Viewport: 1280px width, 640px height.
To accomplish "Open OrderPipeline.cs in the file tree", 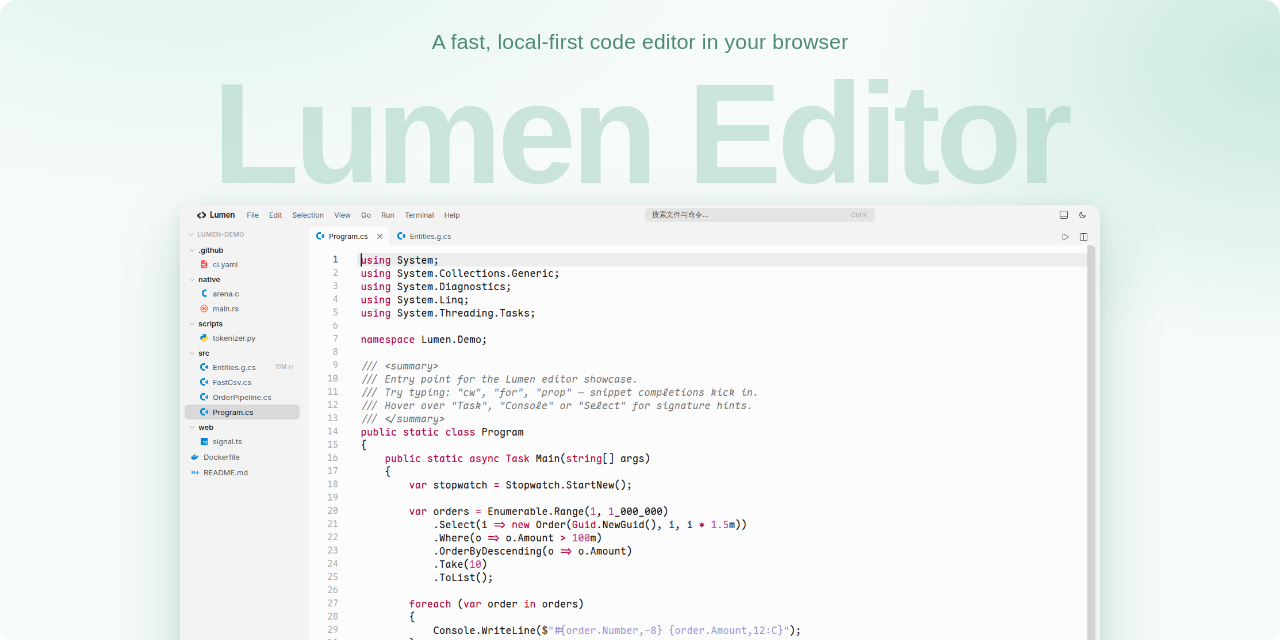I will (x=242, y=397).
